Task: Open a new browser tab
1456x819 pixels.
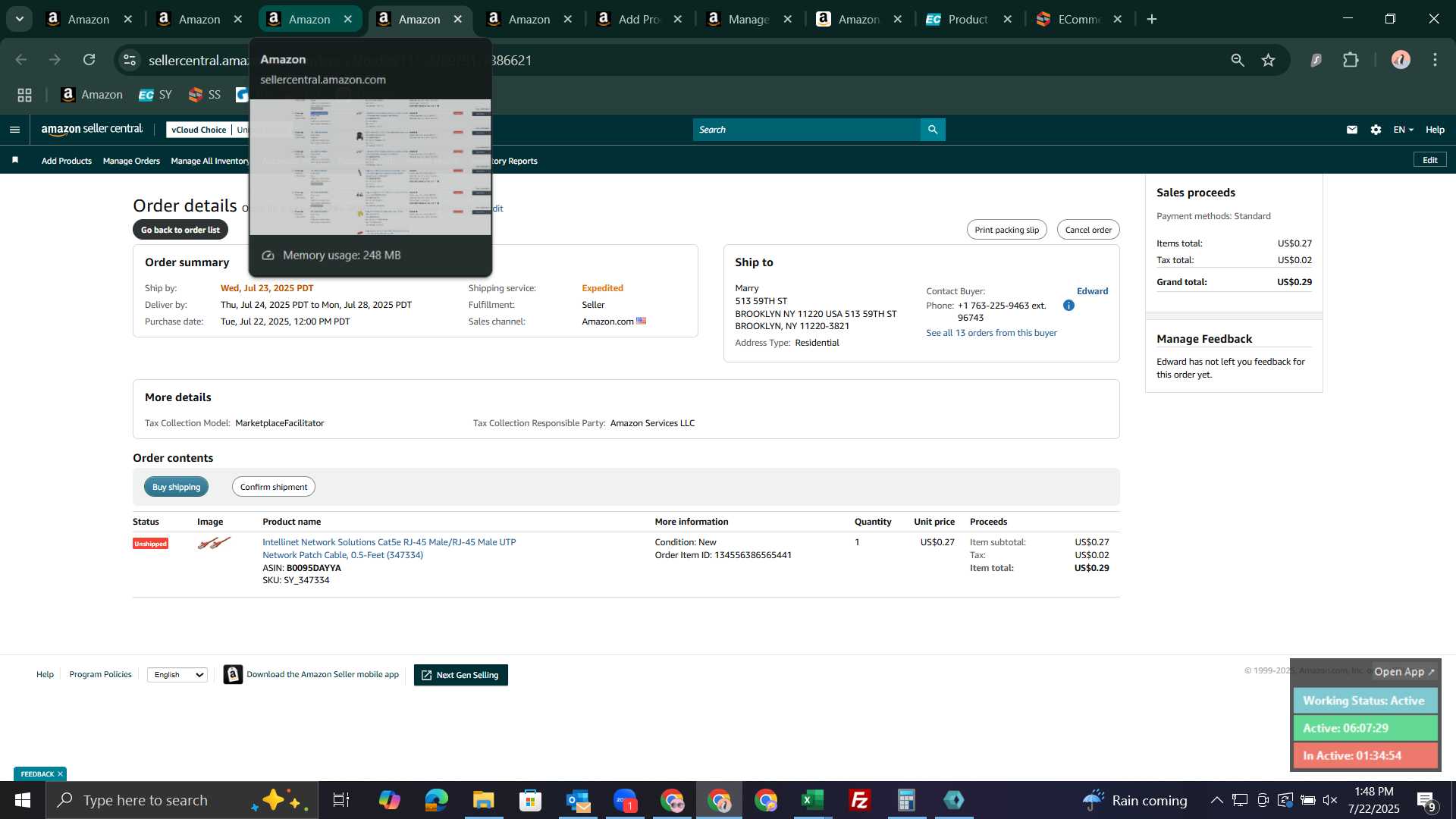Action: point(1152,19)
